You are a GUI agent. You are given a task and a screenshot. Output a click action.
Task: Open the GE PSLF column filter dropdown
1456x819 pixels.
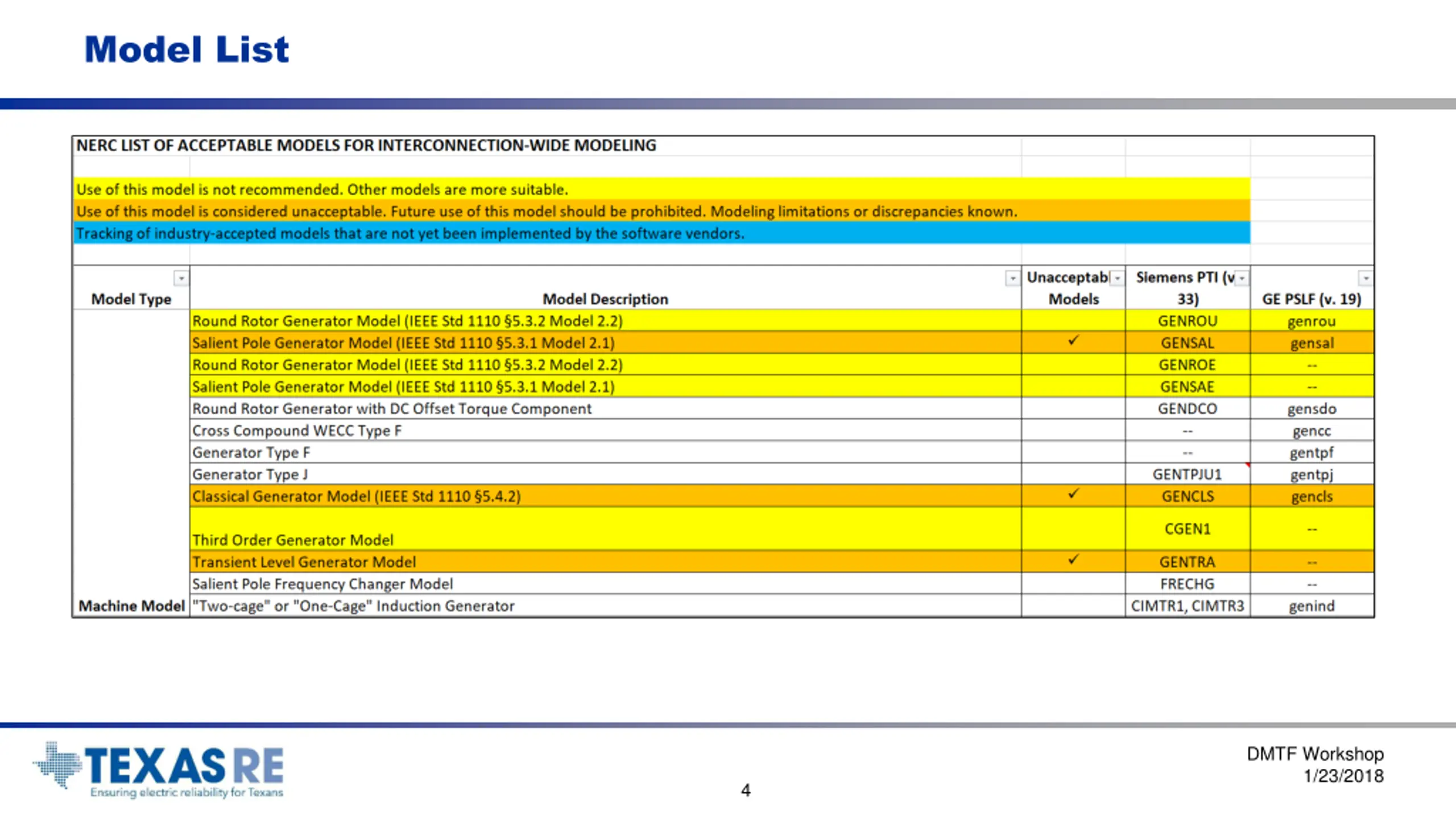[x=1366, y=278]
